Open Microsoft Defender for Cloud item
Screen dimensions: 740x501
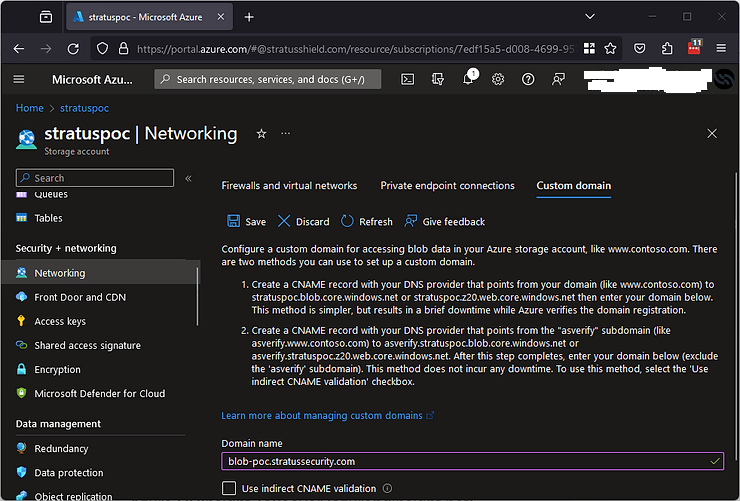tap(101, 393)
